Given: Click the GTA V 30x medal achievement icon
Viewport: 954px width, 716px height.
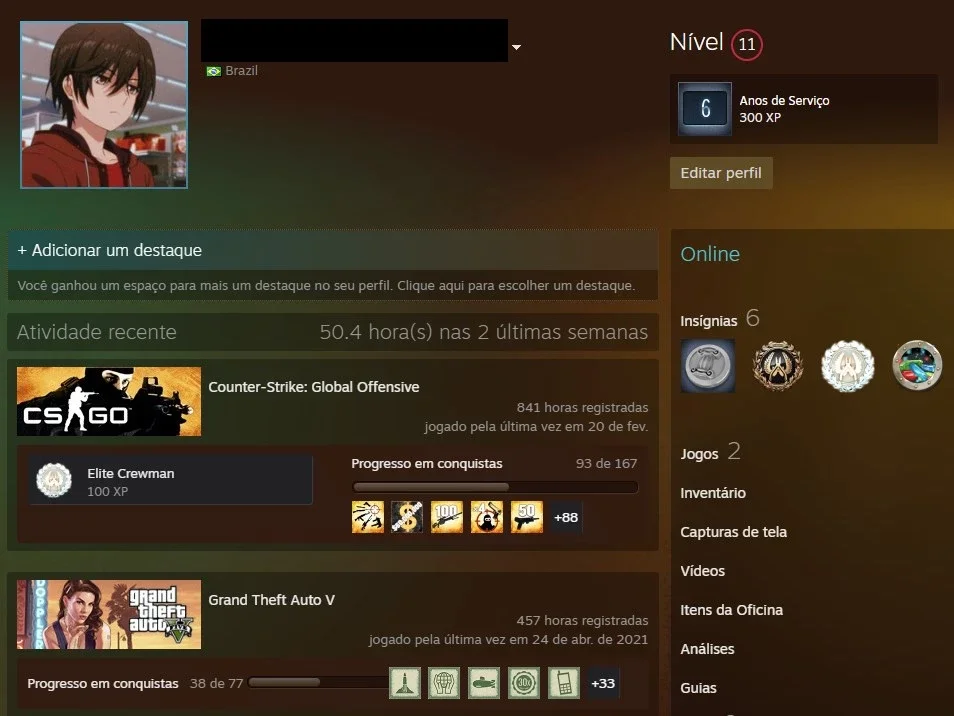Looking at the screenshot, I should pyautogui.click(x=524, y=683).
